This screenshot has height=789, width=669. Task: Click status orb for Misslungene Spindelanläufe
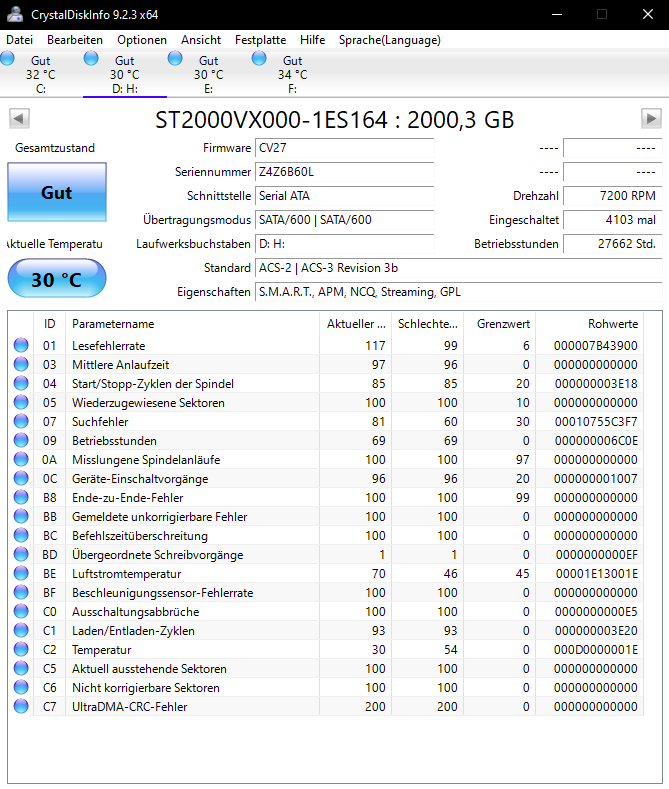21,459
